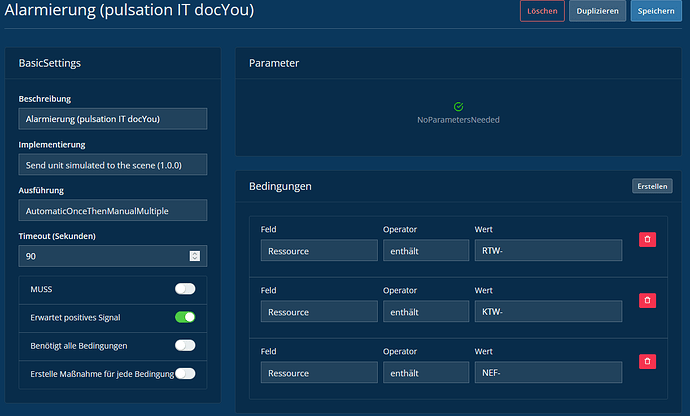Click the Beschreibung text field
The width and height of the screenshot is (690, 416).
[113, 119]
